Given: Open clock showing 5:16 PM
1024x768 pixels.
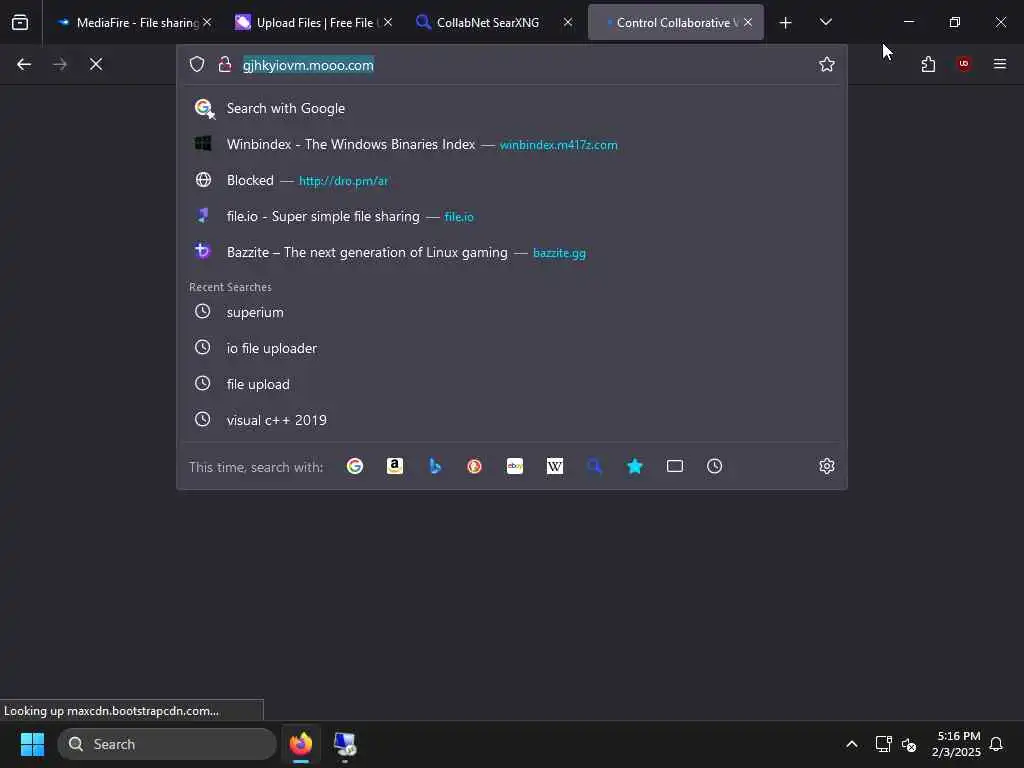Looking at the screenshot, I should (957, 744).
